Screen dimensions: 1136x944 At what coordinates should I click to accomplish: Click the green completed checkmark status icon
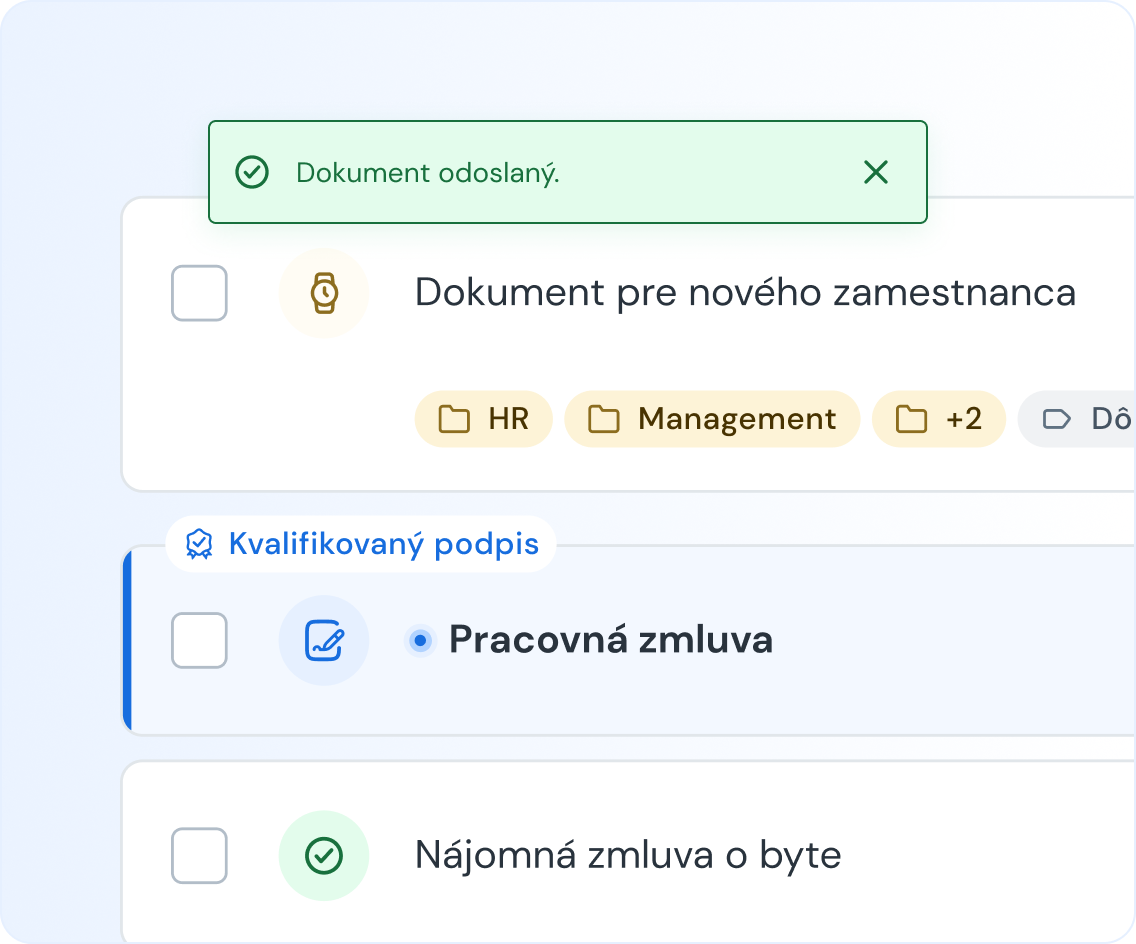(x=324, y=855)
